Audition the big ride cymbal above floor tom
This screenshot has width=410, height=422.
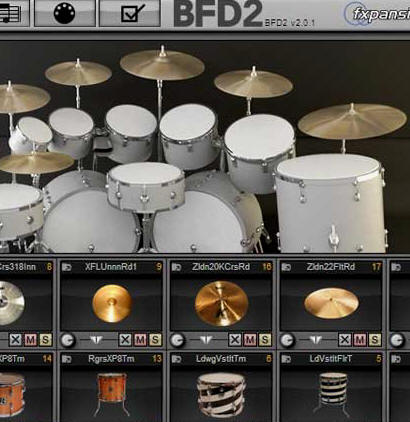pos(352,121)
